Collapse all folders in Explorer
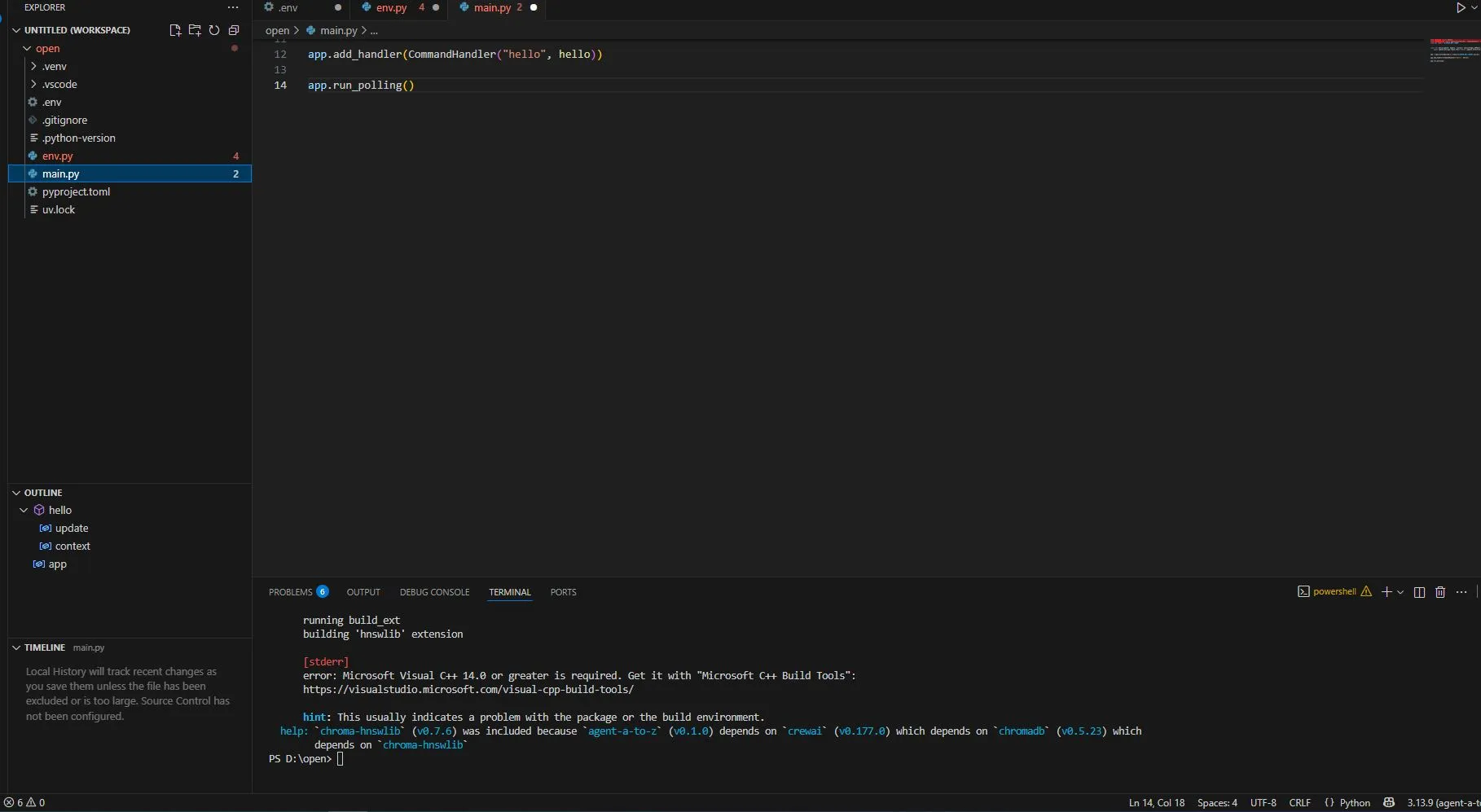This screenshot has width=1481, height=812. click(234, 30)
